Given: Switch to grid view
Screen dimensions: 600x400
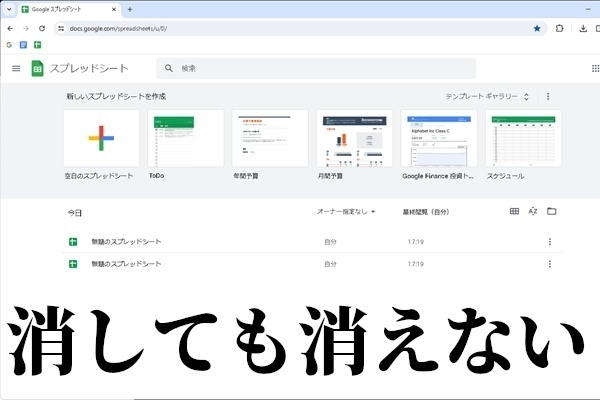Looking at the screenshot, I should pyautogui.click(x=514, y=211).
